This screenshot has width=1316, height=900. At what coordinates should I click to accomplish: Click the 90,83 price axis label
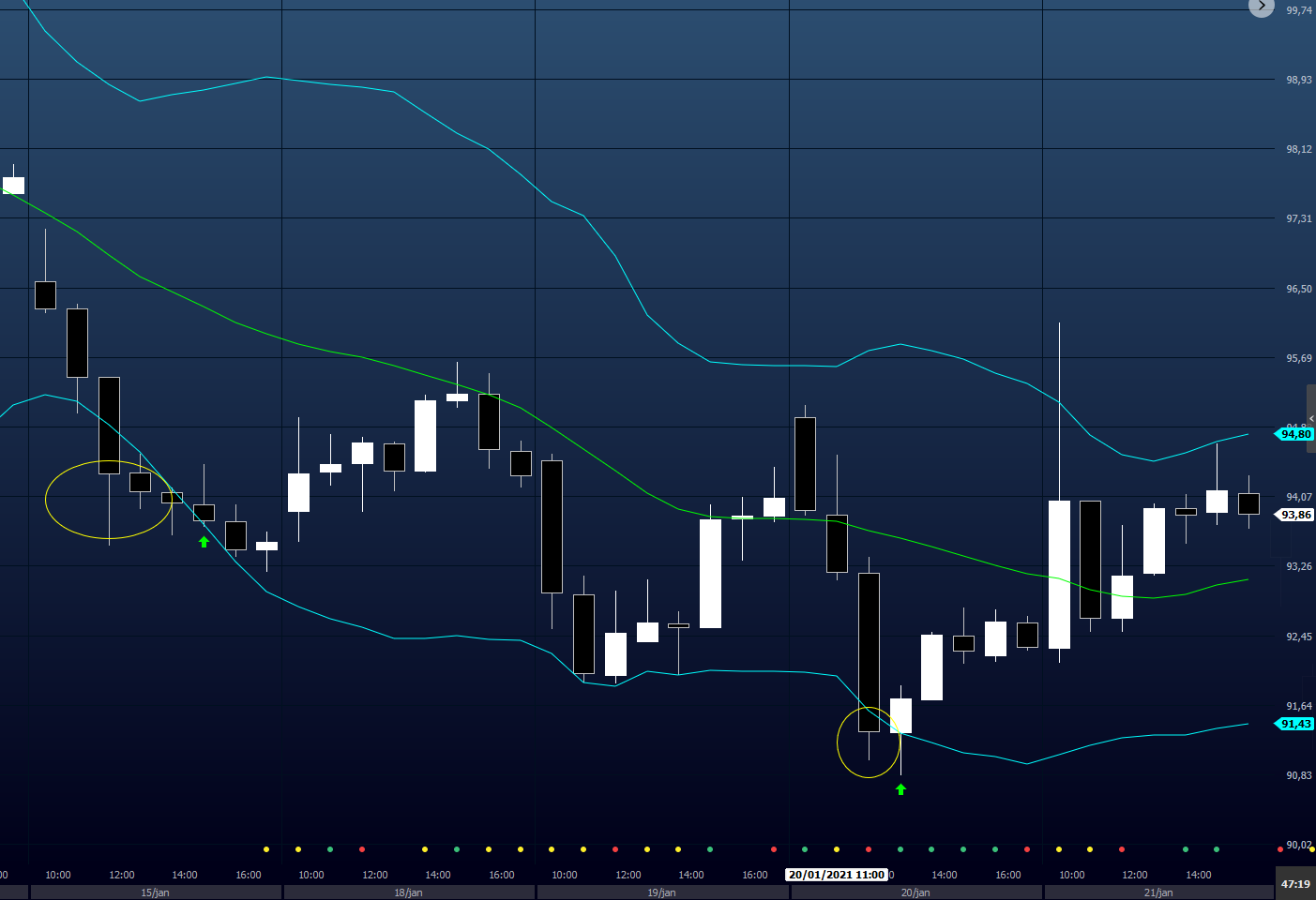click(1299, 775)
